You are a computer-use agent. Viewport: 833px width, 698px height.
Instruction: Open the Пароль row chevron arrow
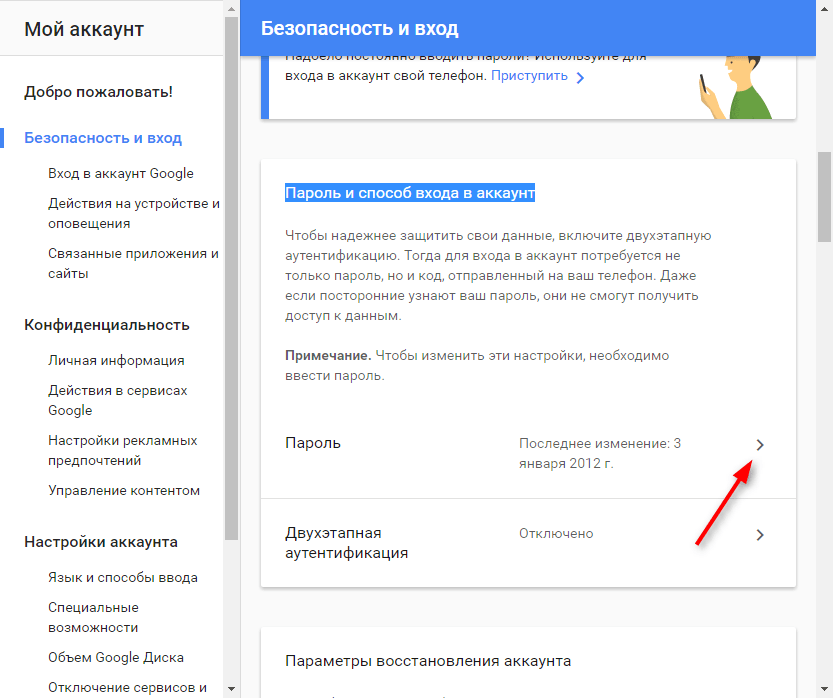click(x=760, y=445)
